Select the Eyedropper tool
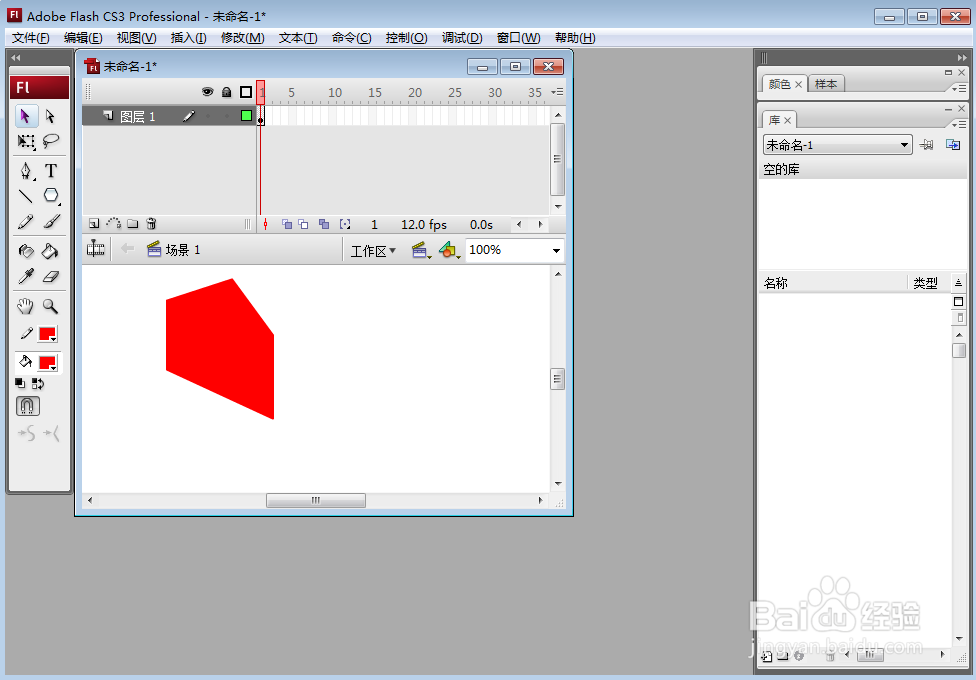The height and width of the screenshot is (680, 976). point(26,276)
